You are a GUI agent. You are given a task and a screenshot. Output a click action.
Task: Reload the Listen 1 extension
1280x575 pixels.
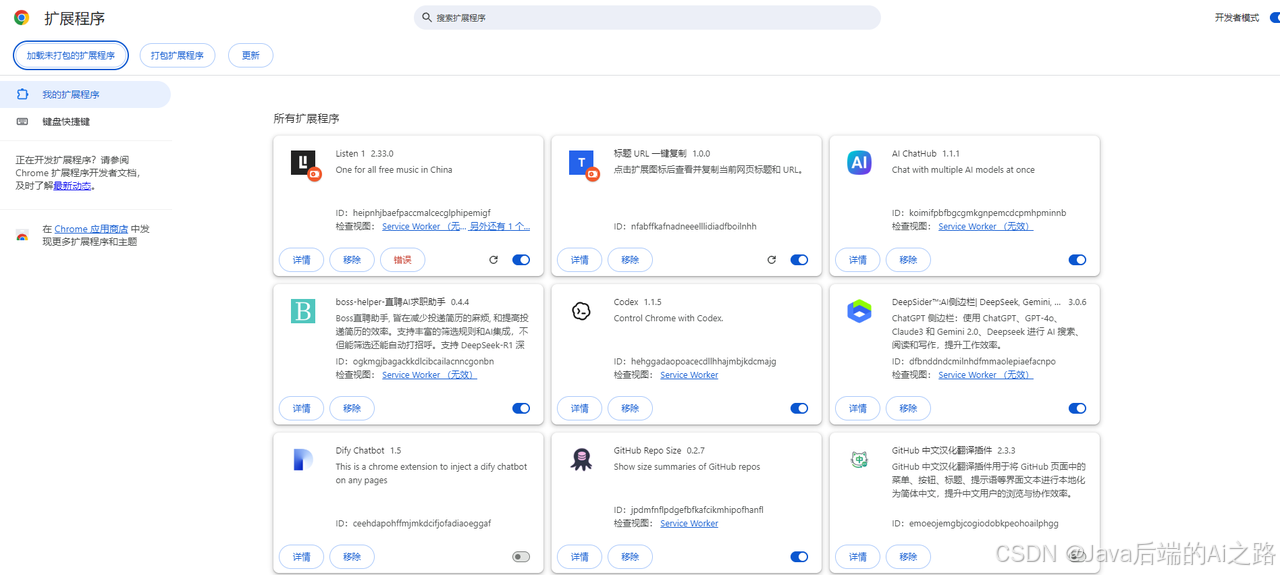(493, 260)
